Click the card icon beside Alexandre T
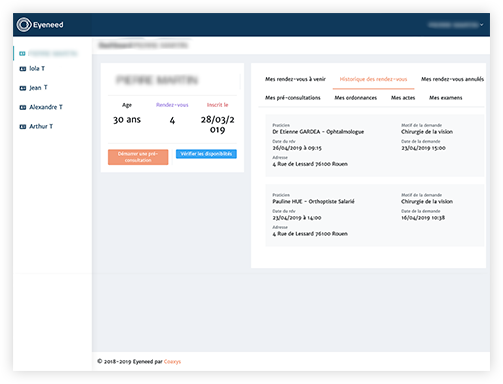The height and width of the screenshot is (384, 503). [22, 107]
